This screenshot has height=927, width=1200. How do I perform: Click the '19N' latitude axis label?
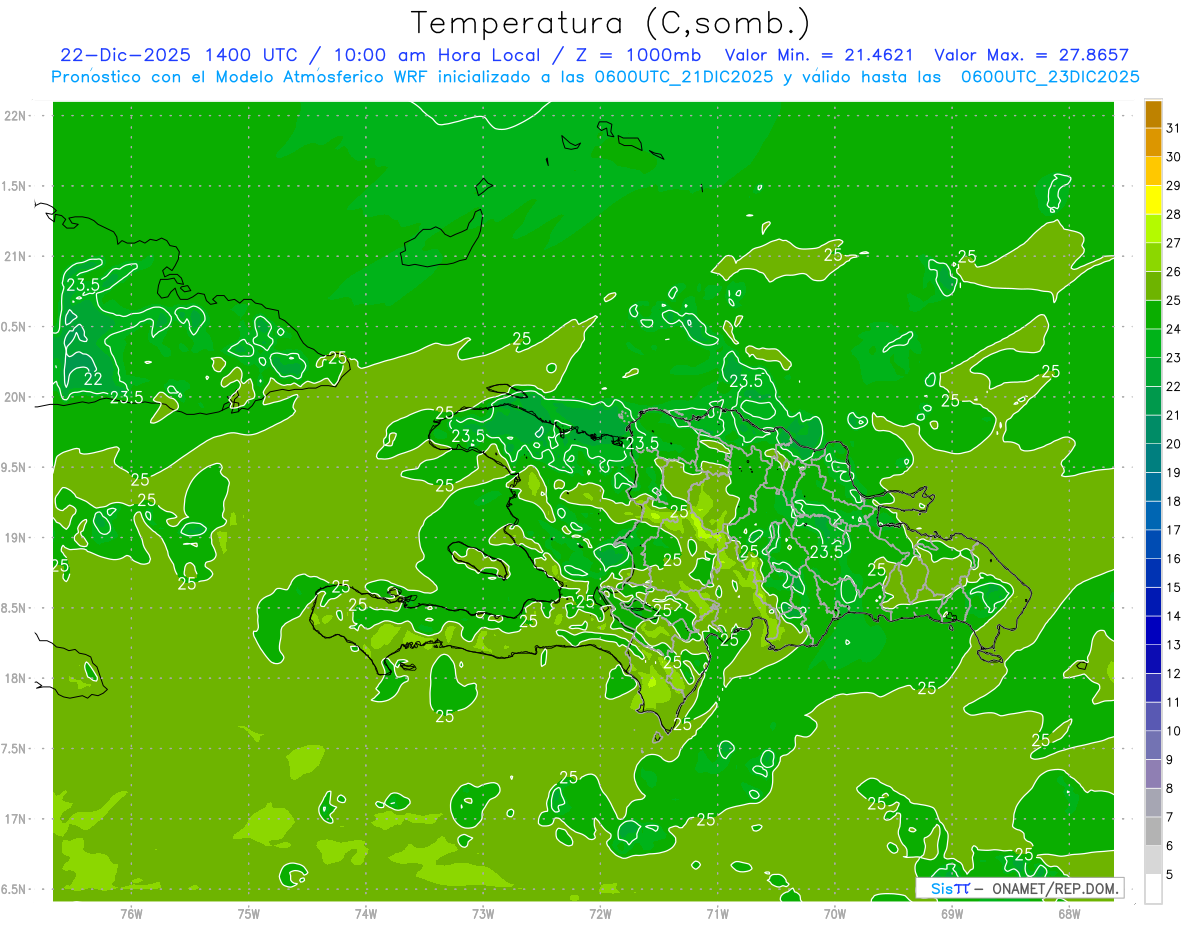click(x=16, y=538)
